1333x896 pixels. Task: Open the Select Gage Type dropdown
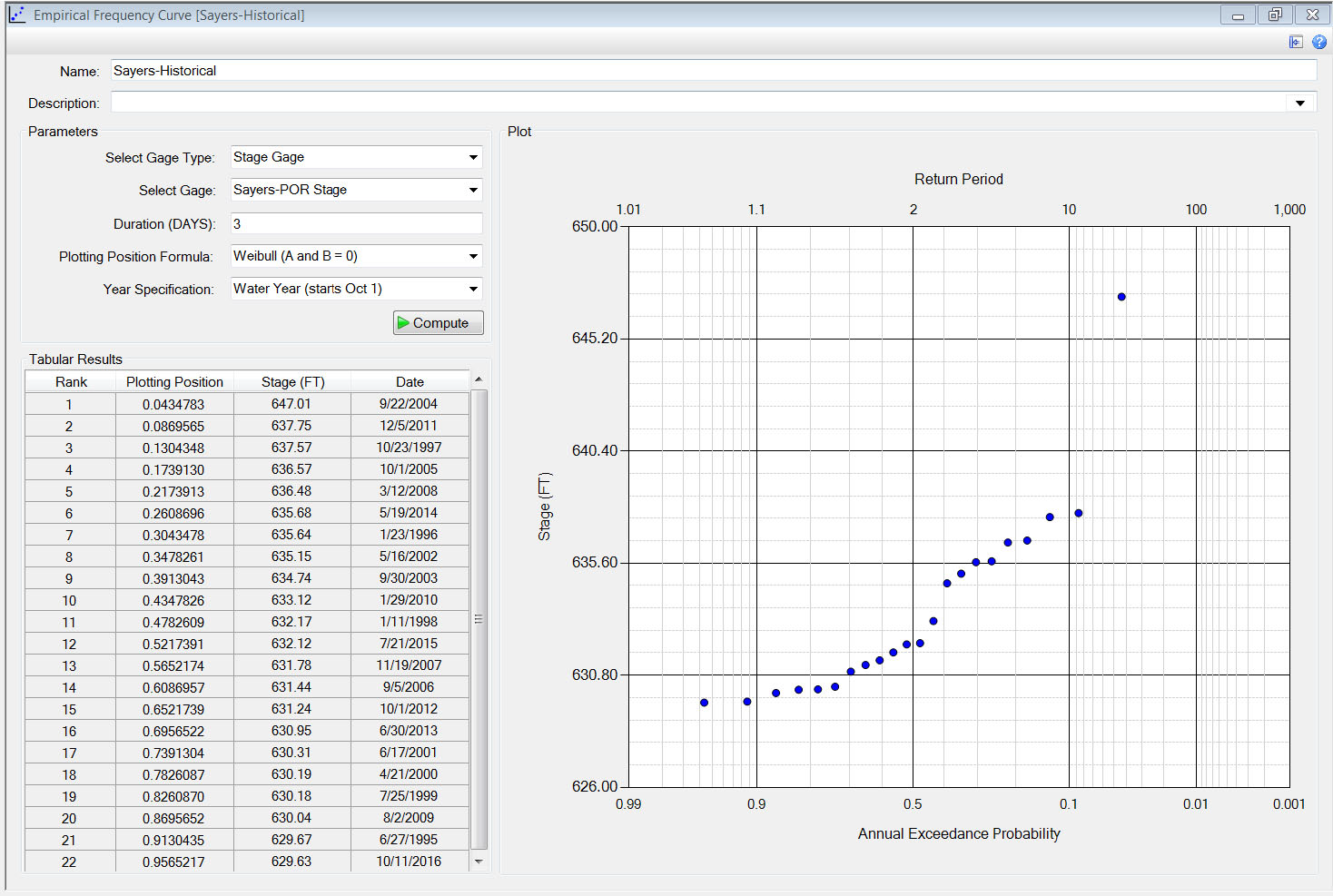[473, 157]
